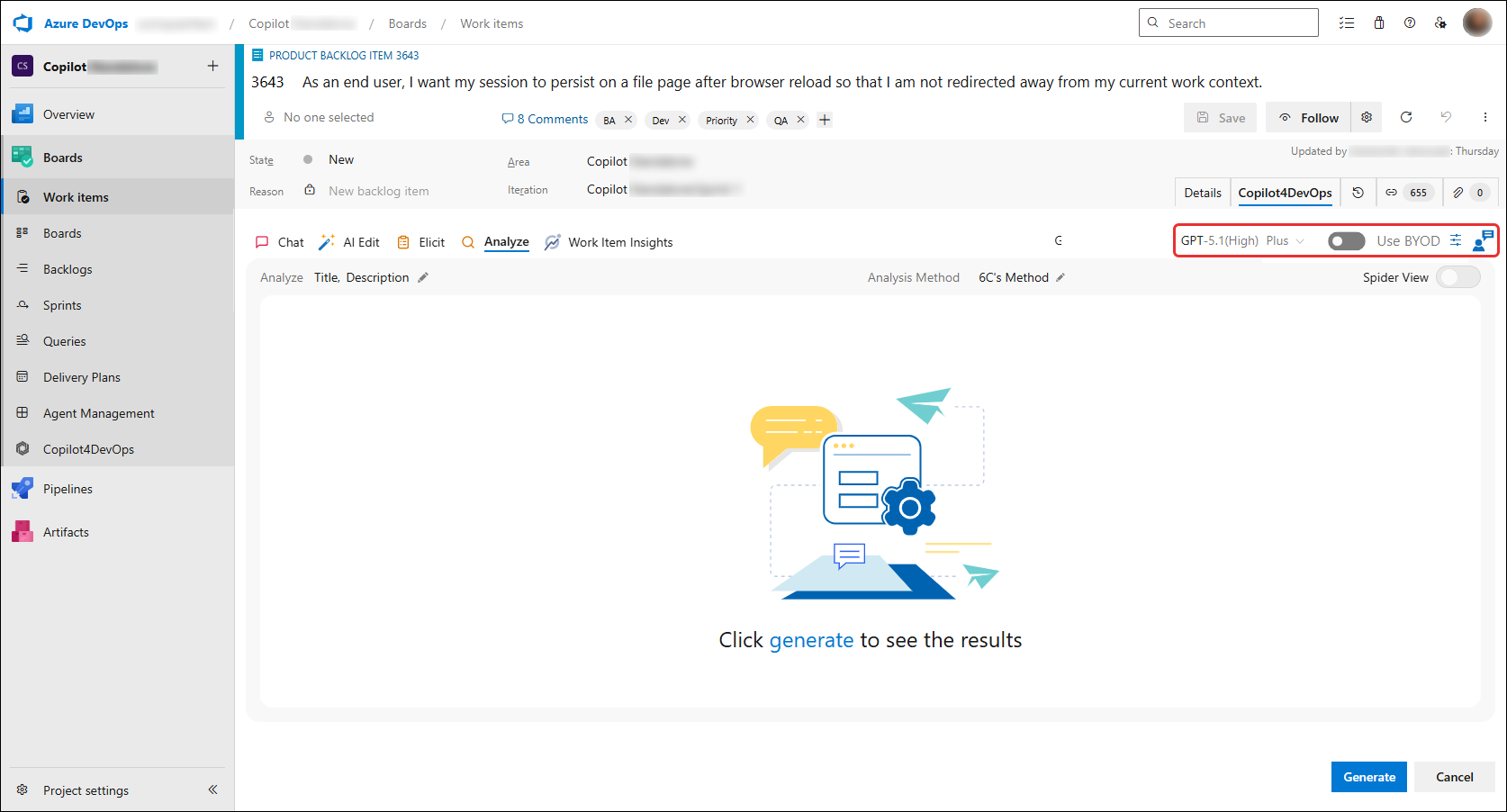Screen dimensions: 1507x812
Task: Edit the 6C's Method analysis pencil icon
Action: 1060,277
